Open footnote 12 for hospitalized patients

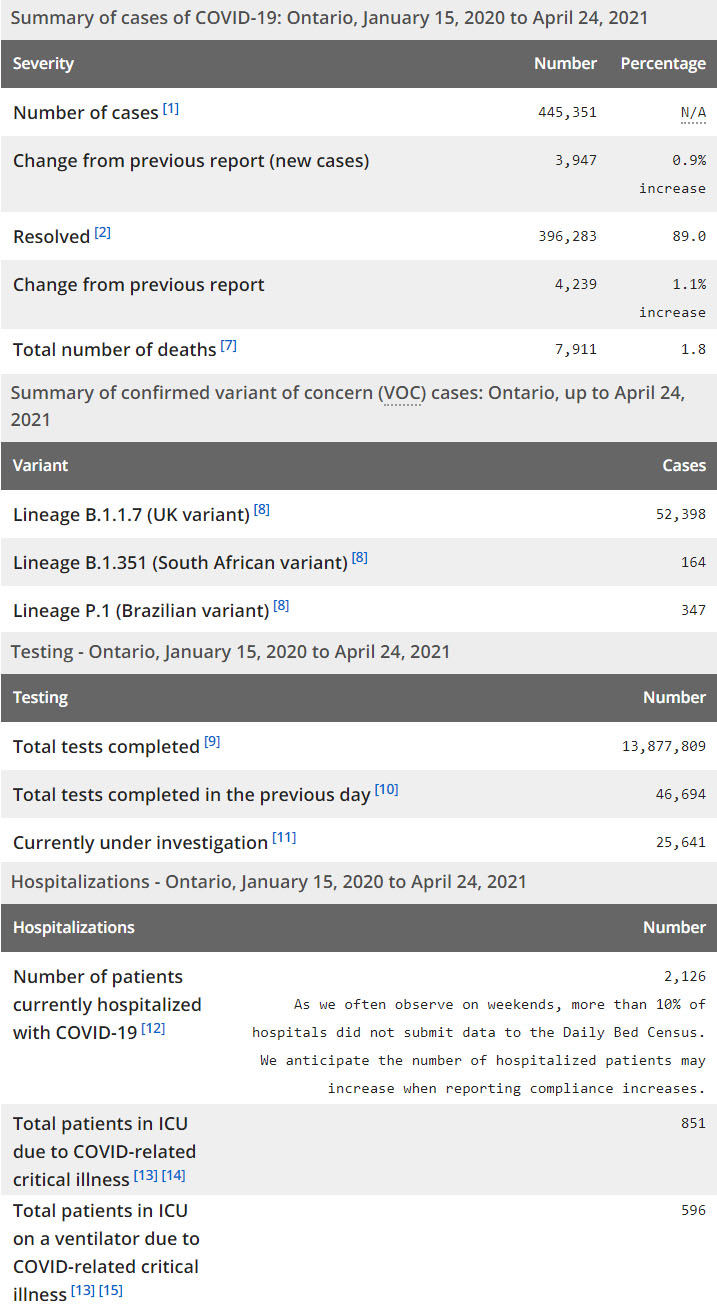click(x=153, y=1028)
